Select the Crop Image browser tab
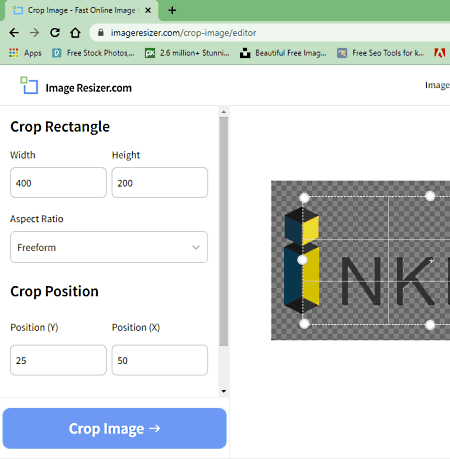This screenshot has height=459, width=450. (82, 10)
